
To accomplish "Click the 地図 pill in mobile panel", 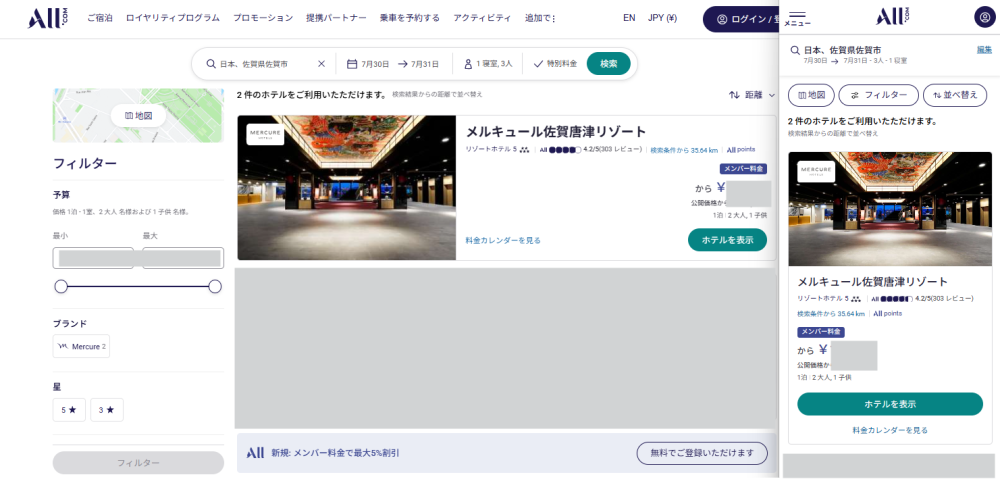I will [x=811, y=95].
